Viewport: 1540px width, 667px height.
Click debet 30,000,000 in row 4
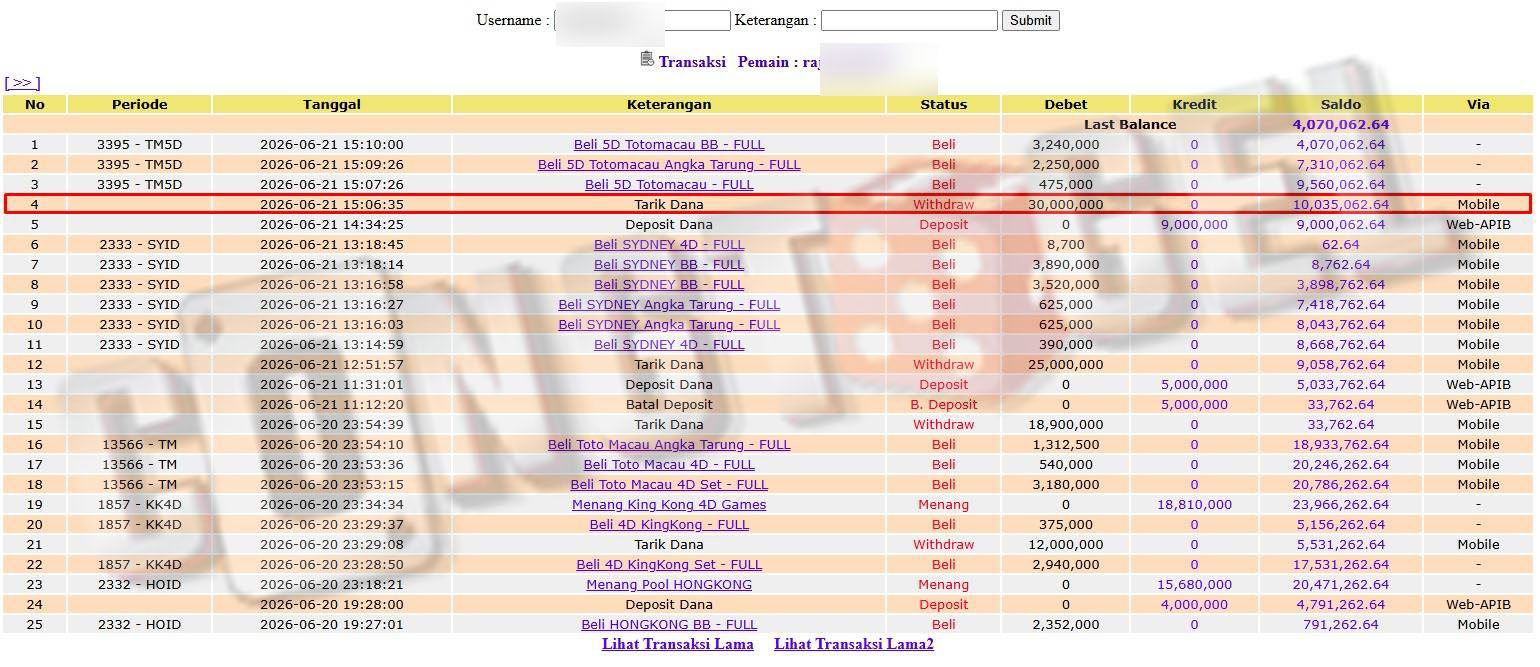tap(1066, 204)
